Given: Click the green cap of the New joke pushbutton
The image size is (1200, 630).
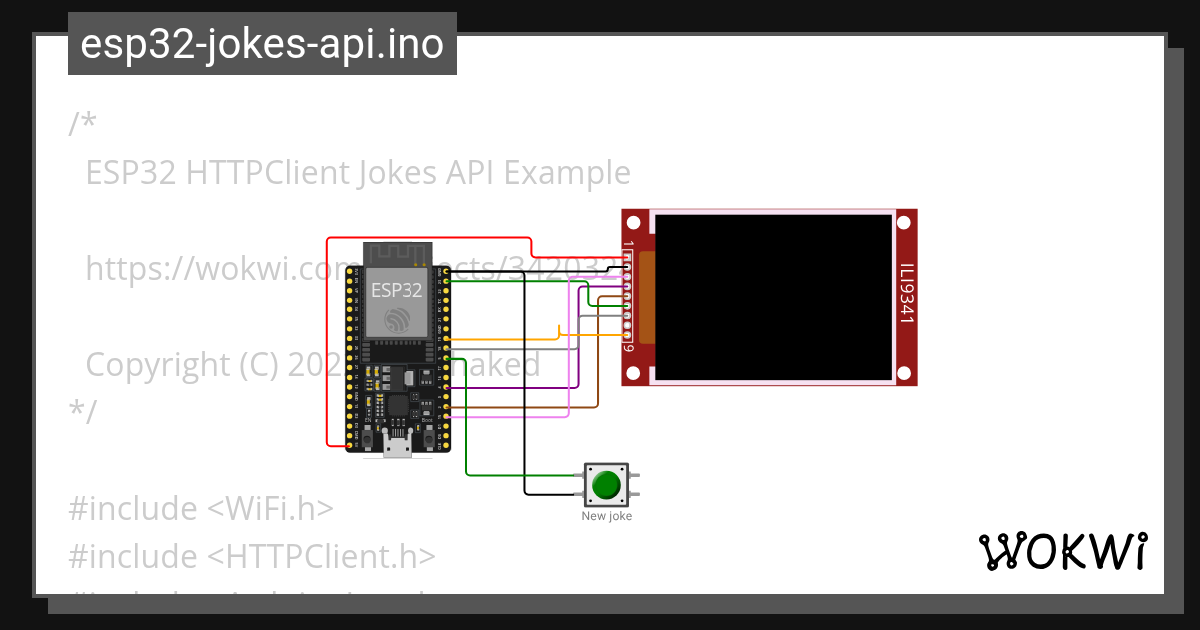Looking at the screenshot, I should [x=606, y=484].
